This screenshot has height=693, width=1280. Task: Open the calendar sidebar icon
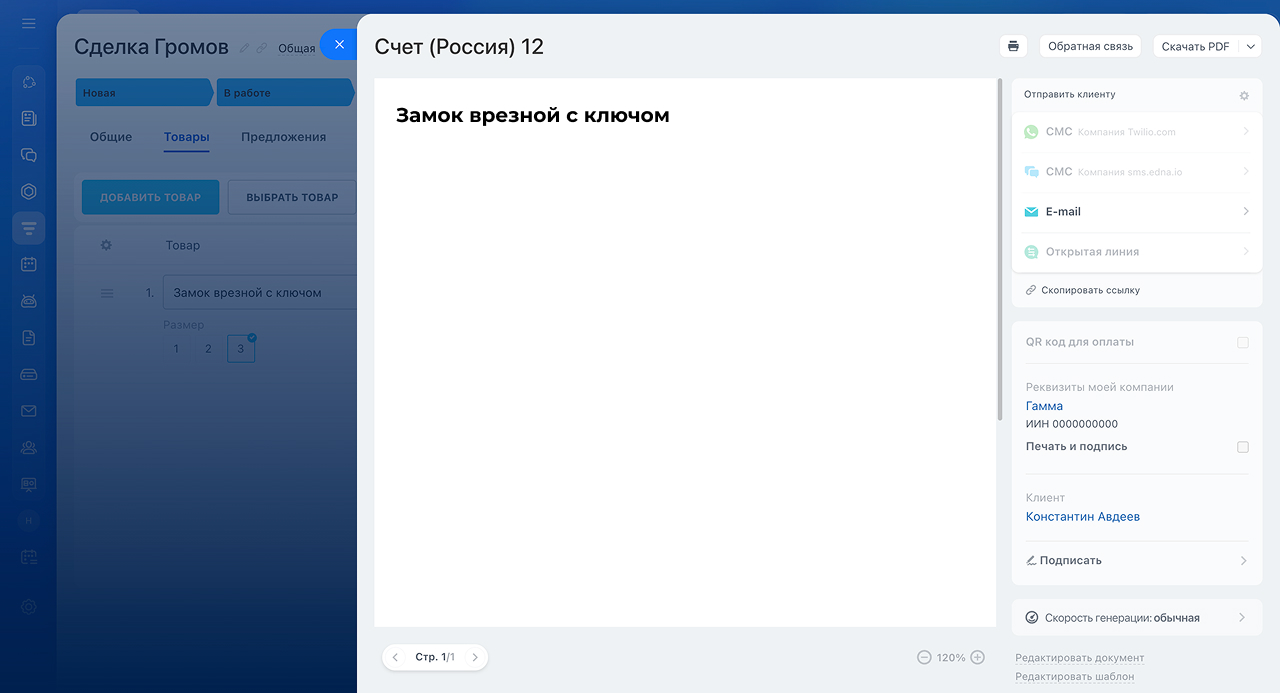point(28,264)
